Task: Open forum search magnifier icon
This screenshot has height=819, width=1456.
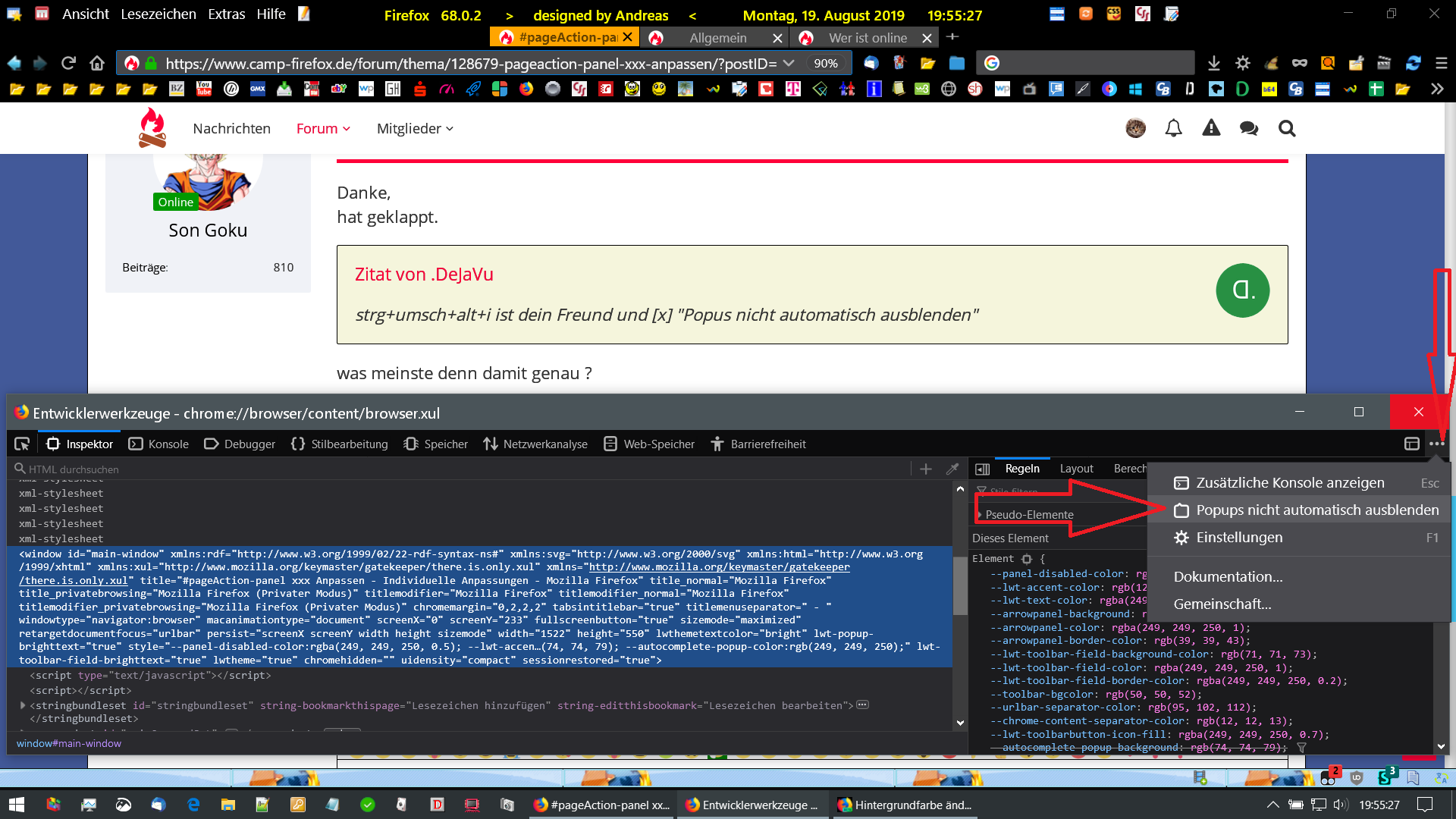Action: [1286, 129]
